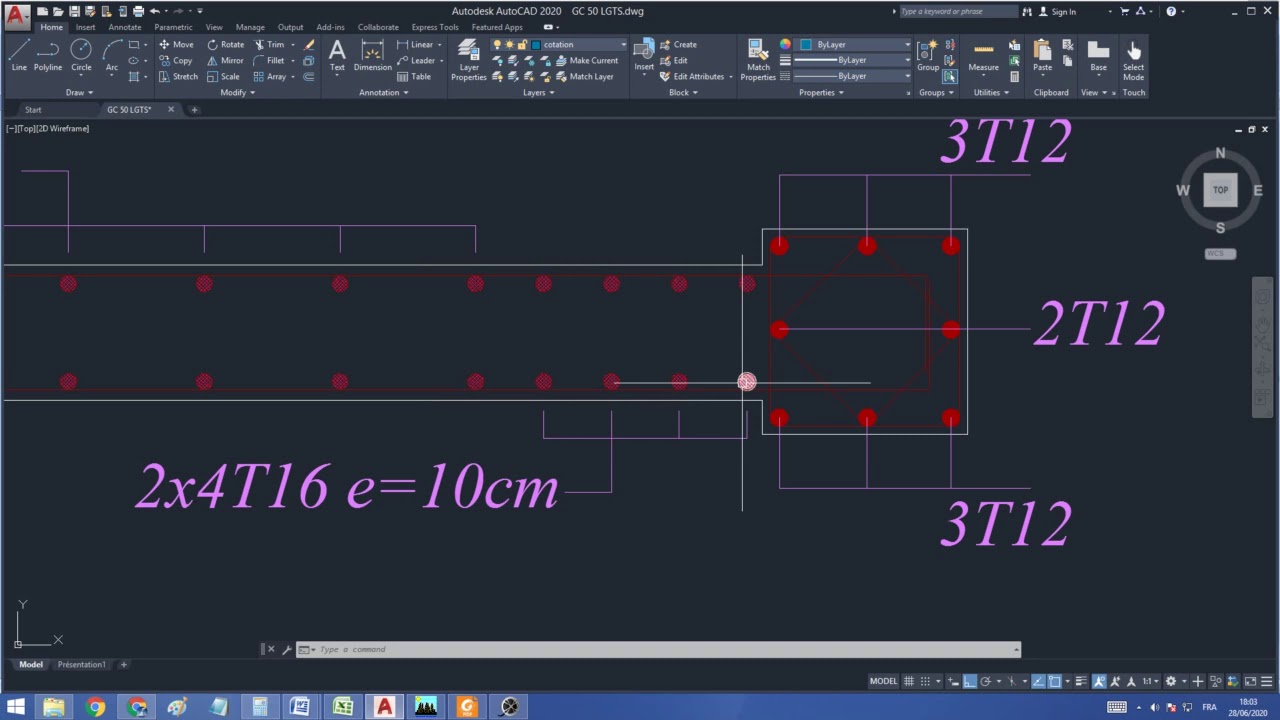Expand the Utilities panel

pyautogui.click(x=991, y=92)
